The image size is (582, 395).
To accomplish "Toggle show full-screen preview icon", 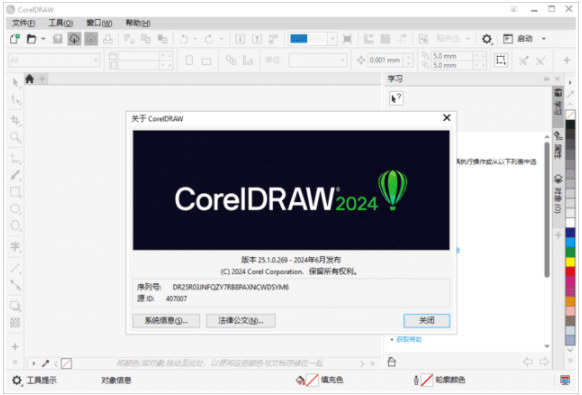I will tap(347, 39).
